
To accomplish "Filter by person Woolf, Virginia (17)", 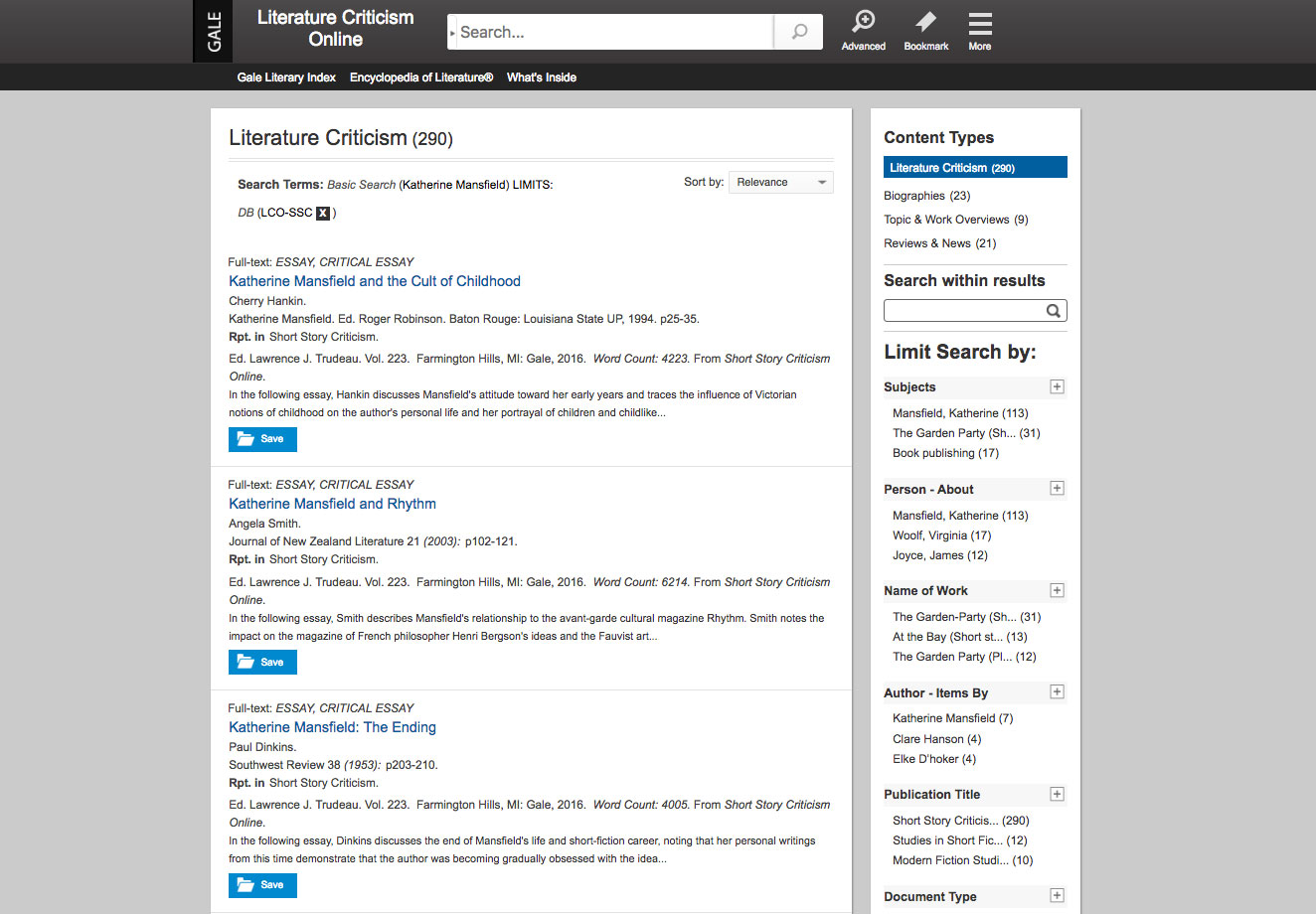I will [x=941, y=535].
